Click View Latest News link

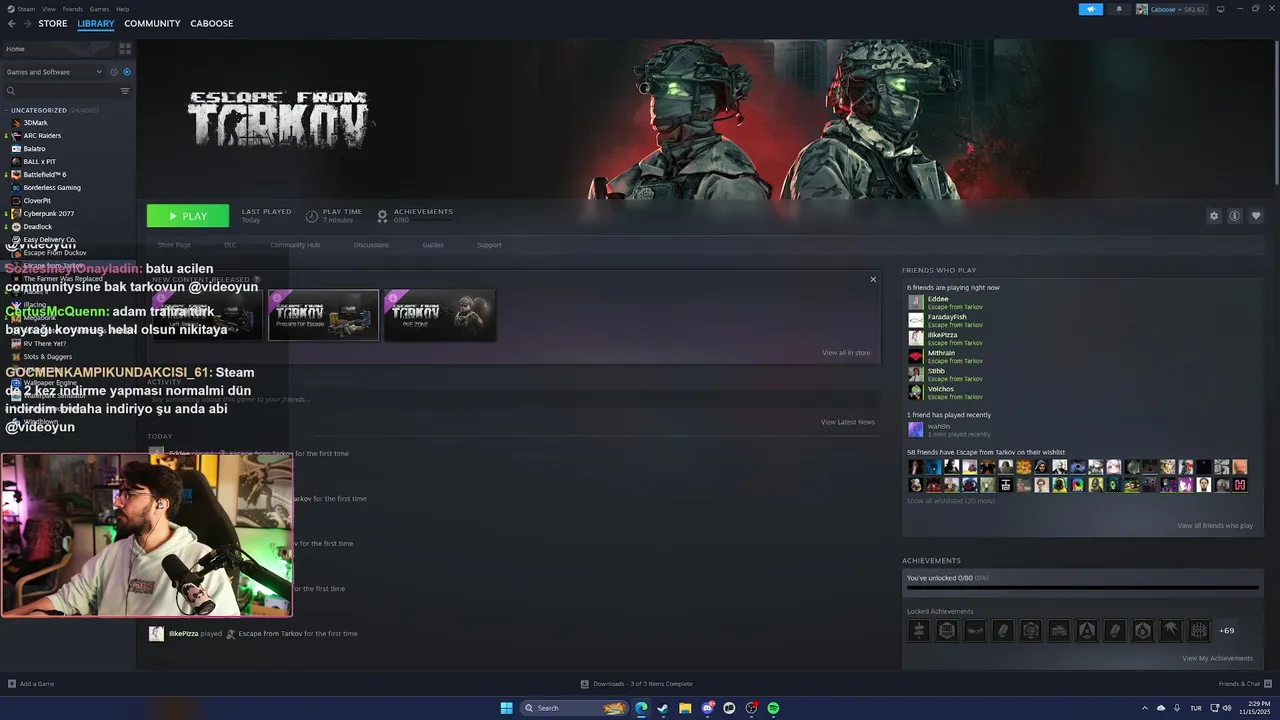[848, 422]
